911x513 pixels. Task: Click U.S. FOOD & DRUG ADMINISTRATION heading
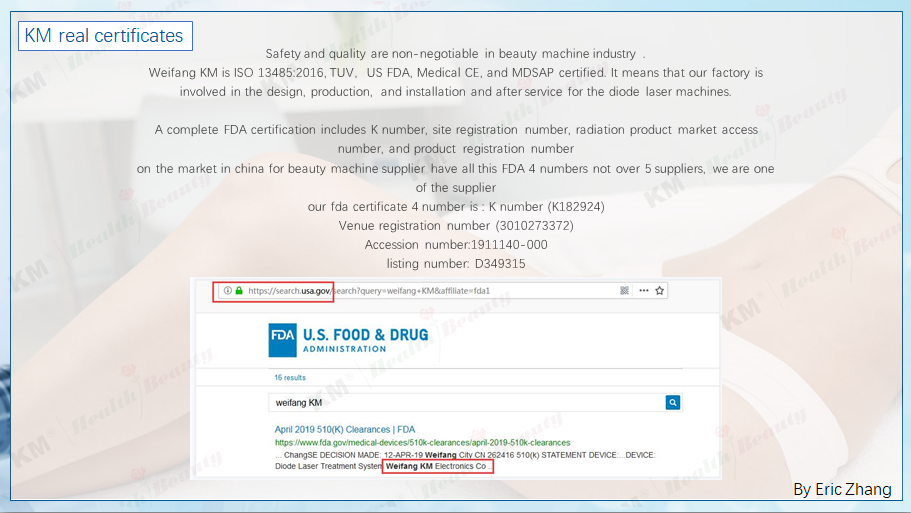[x=365, y=340]
